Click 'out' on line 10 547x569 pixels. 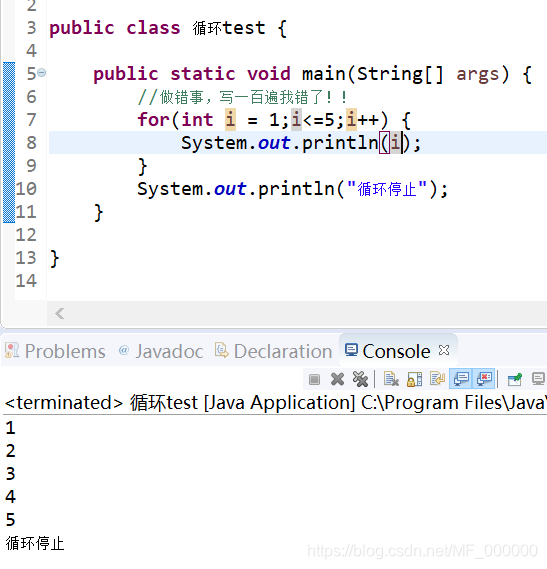coord(230,189)
